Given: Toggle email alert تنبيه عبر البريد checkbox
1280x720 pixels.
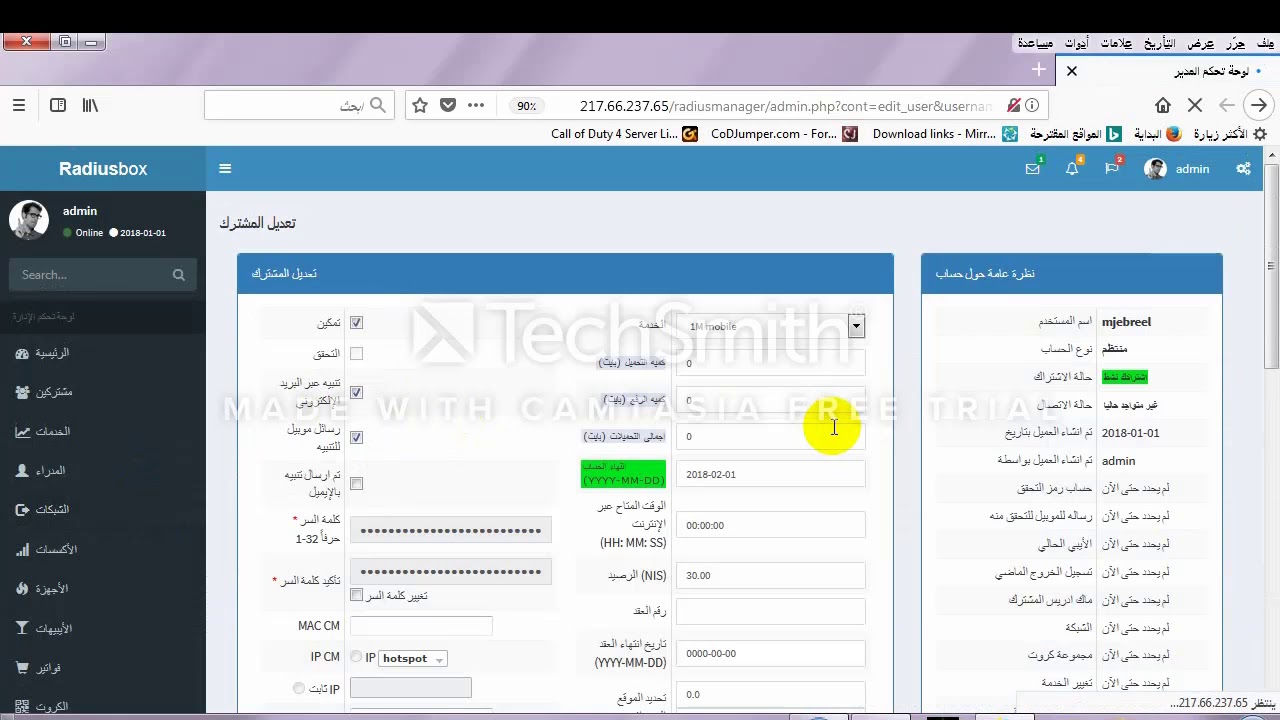Looking at the screenshot, I should (x=356, y=393).
